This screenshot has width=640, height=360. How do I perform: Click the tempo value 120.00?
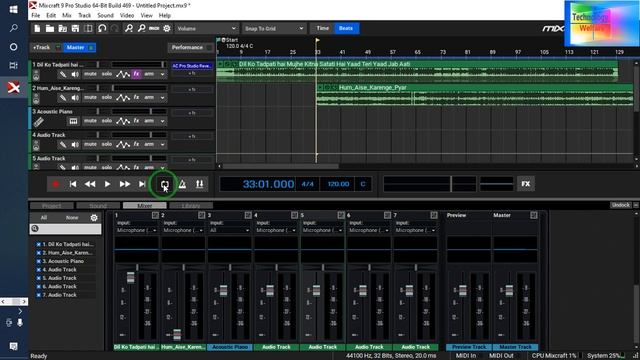pos(338,184)
